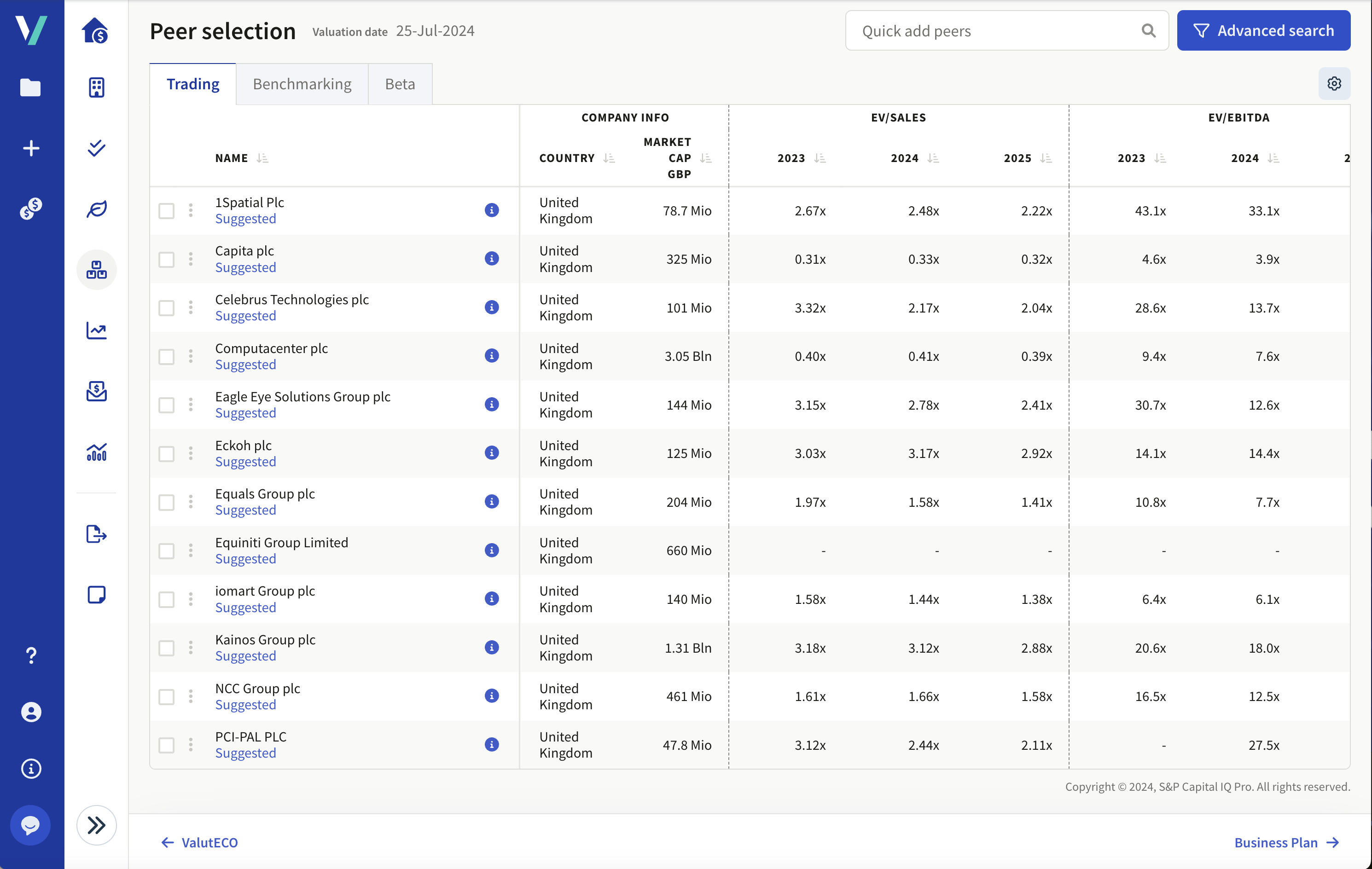Click the export document icon in sidebar

click(x=96, y=534)
